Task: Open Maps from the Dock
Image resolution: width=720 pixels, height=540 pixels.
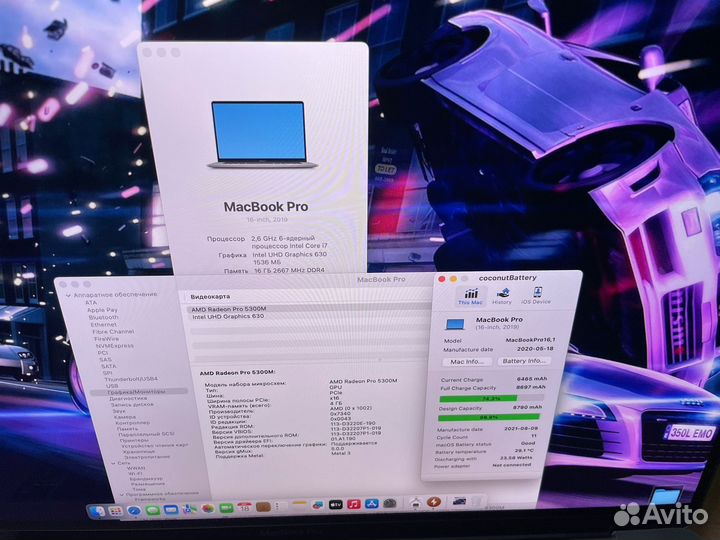Action: (x=189, y=509)
